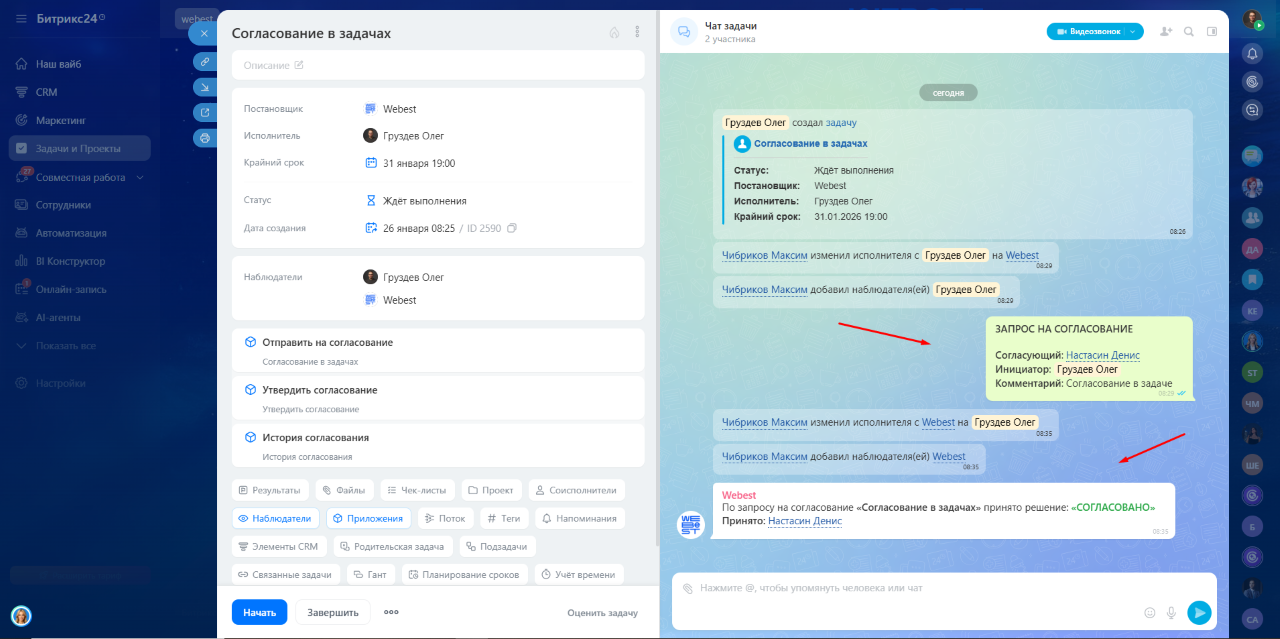Viewport: 1280px width, 639px height.
Task: Record voice message microphone icon
Action: coord(1171,612)
